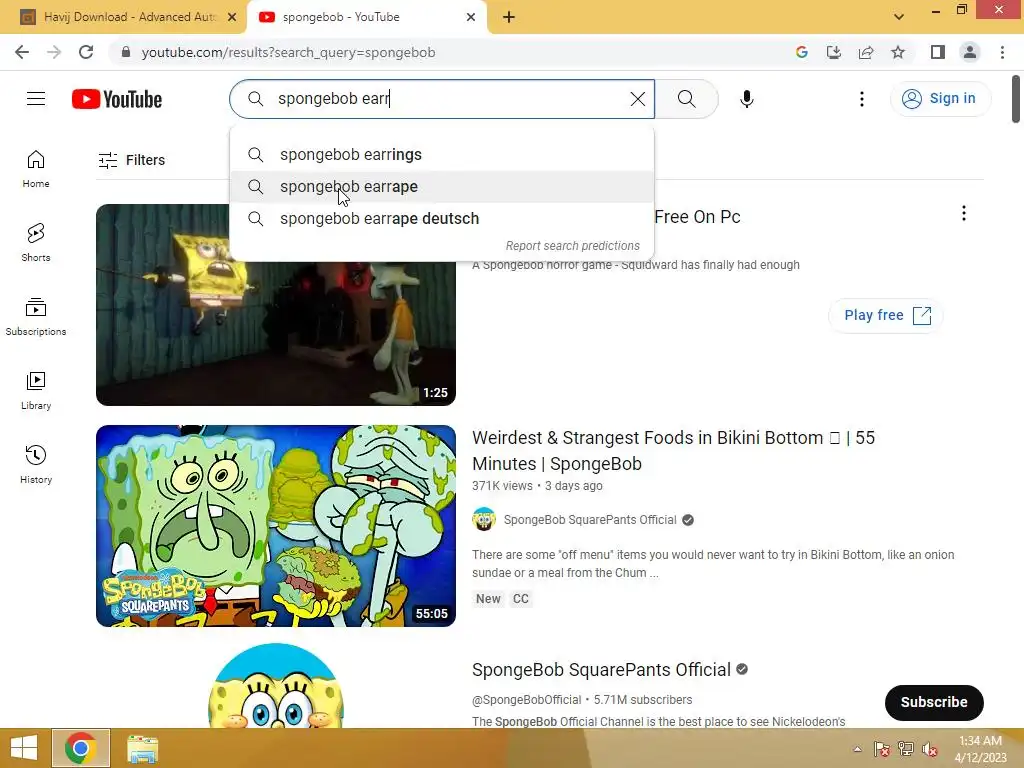This screenshot has width=1024, height=768.
Task: Go forward with the browser forward arrow
Action: click(x=54, y=52)
